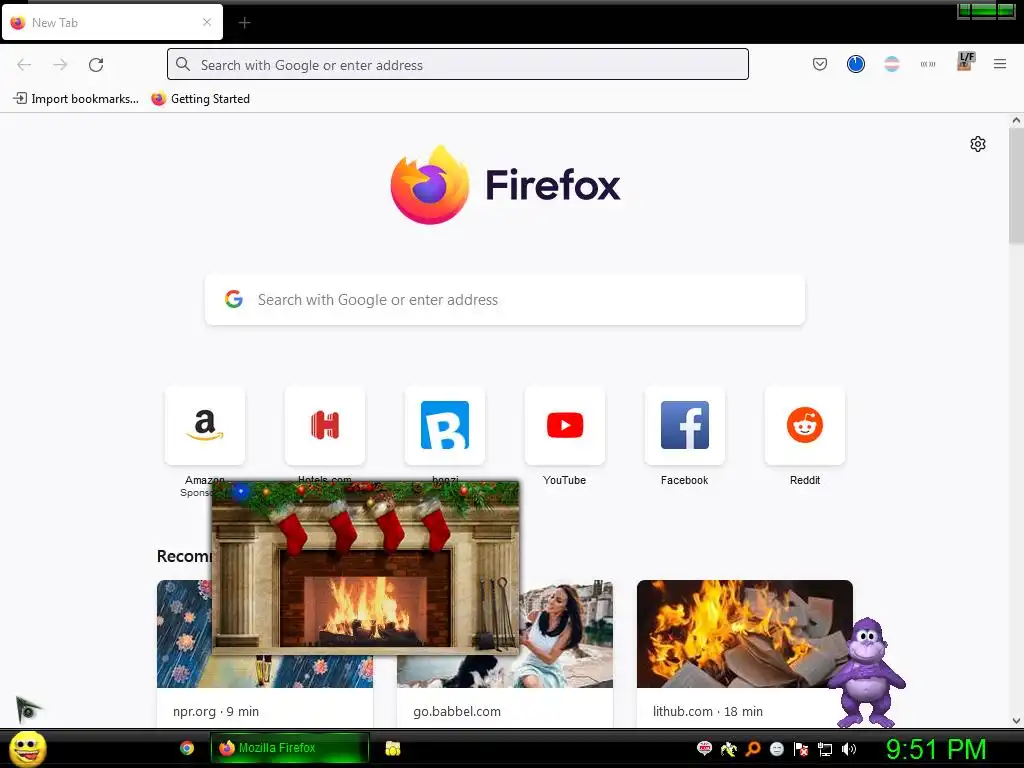Launch Chrome from the taskbar
This screenshot has width=1024, height=768.
pyautogui.click(x=187, y=748)
